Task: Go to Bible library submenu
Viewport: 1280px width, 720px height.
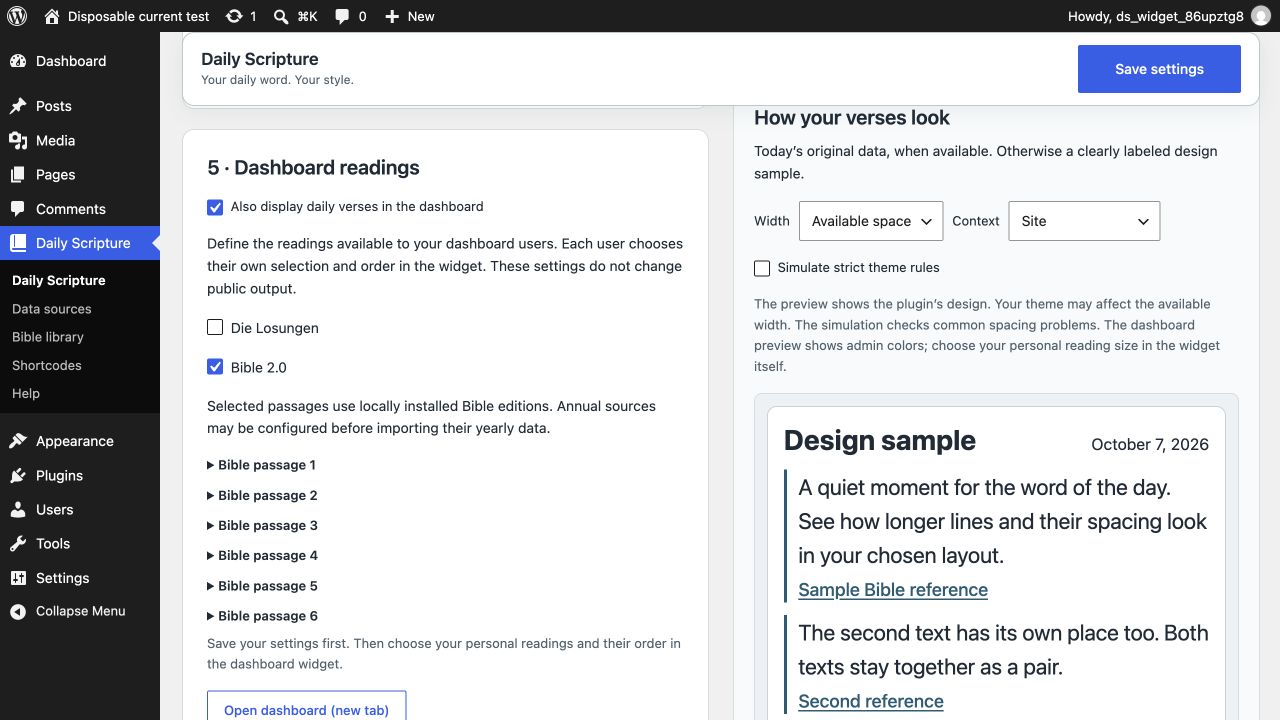Action: 48,337
